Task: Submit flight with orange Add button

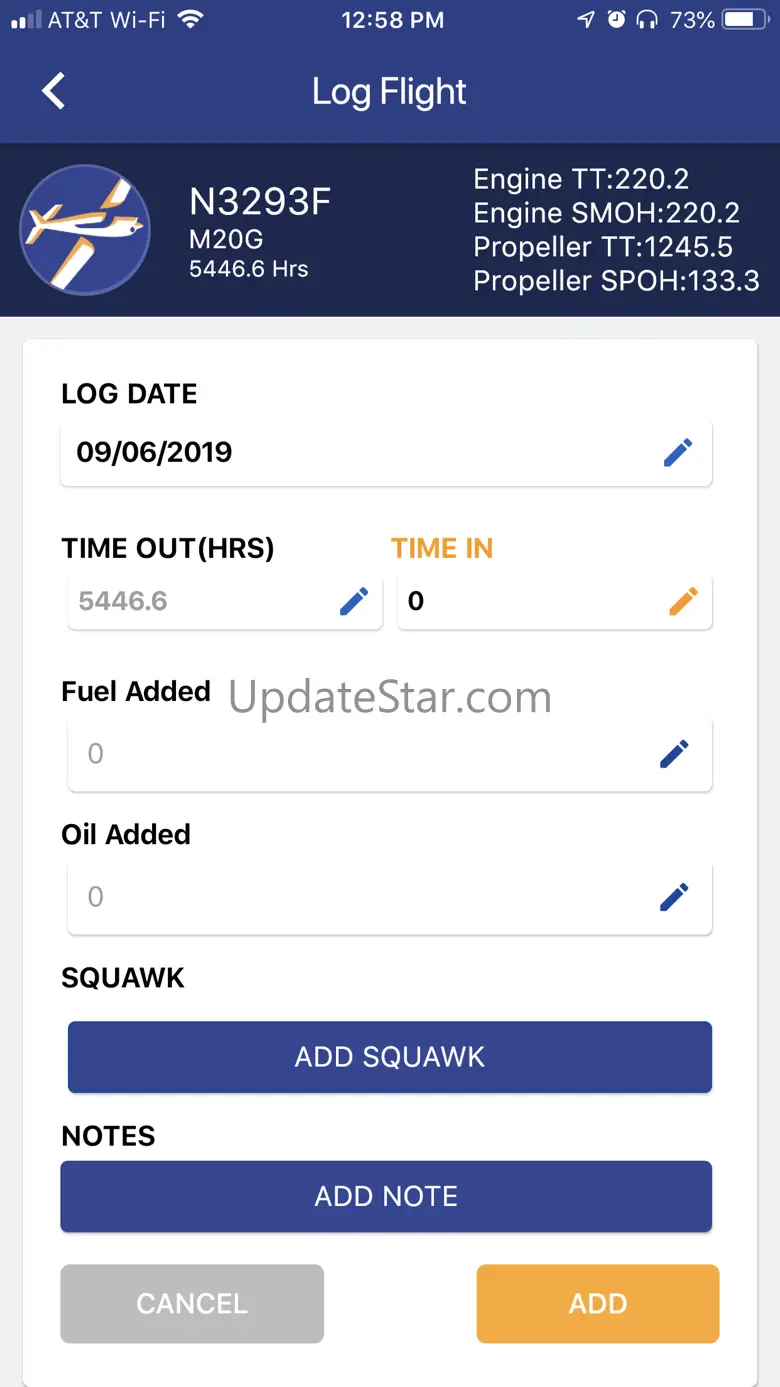Action: click(598, 1303)
